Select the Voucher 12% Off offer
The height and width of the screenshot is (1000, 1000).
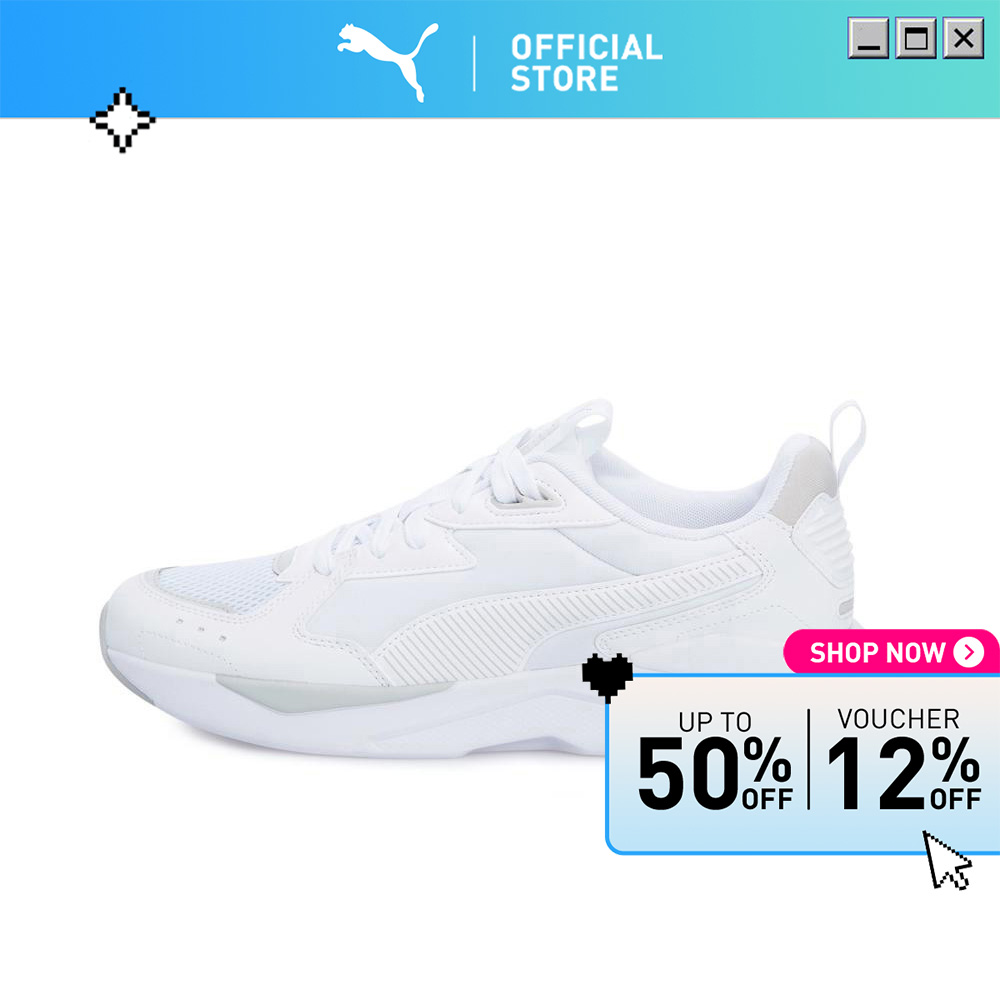(903, 759)
